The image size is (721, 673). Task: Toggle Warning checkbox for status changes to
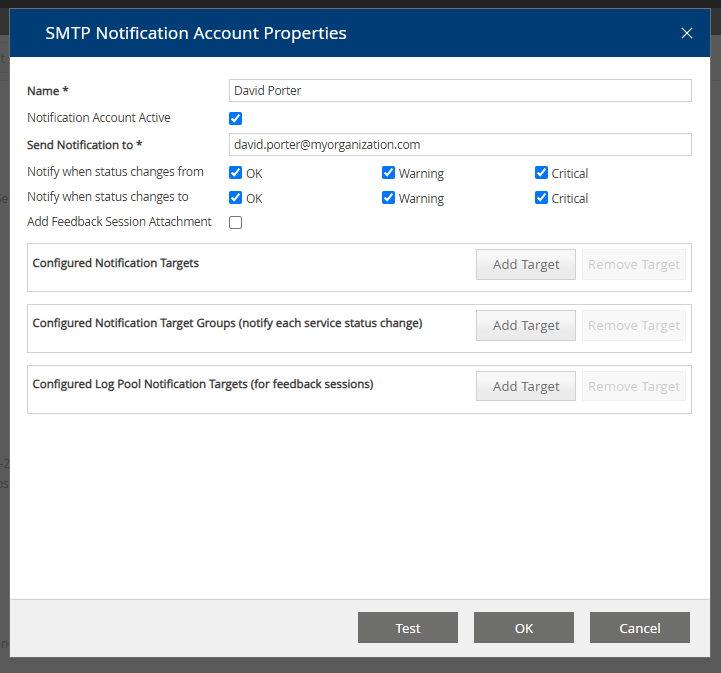pyautogui.click(x=389, y=198)
